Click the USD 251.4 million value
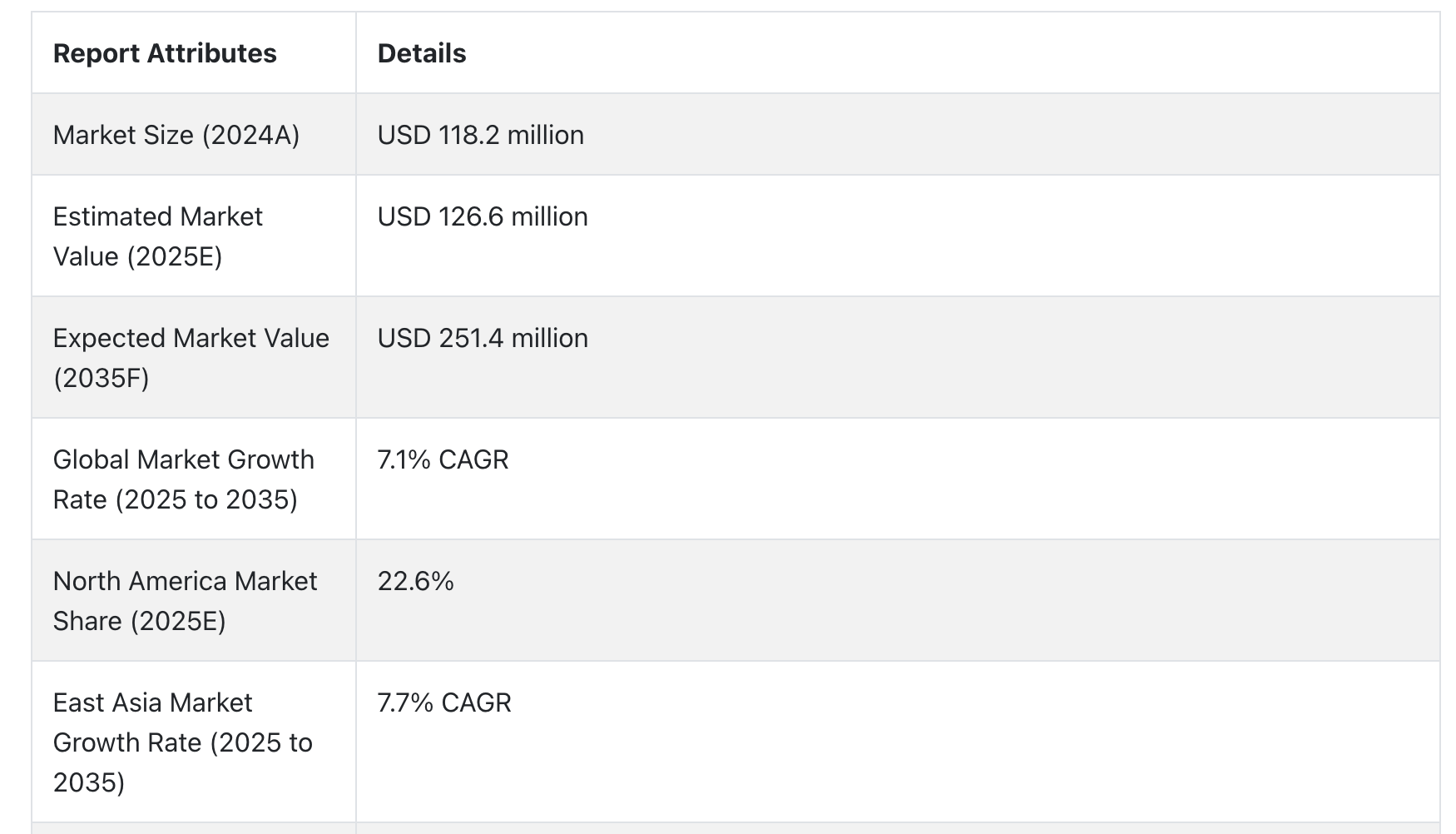The image size is (1456, 834). [483, 338]
